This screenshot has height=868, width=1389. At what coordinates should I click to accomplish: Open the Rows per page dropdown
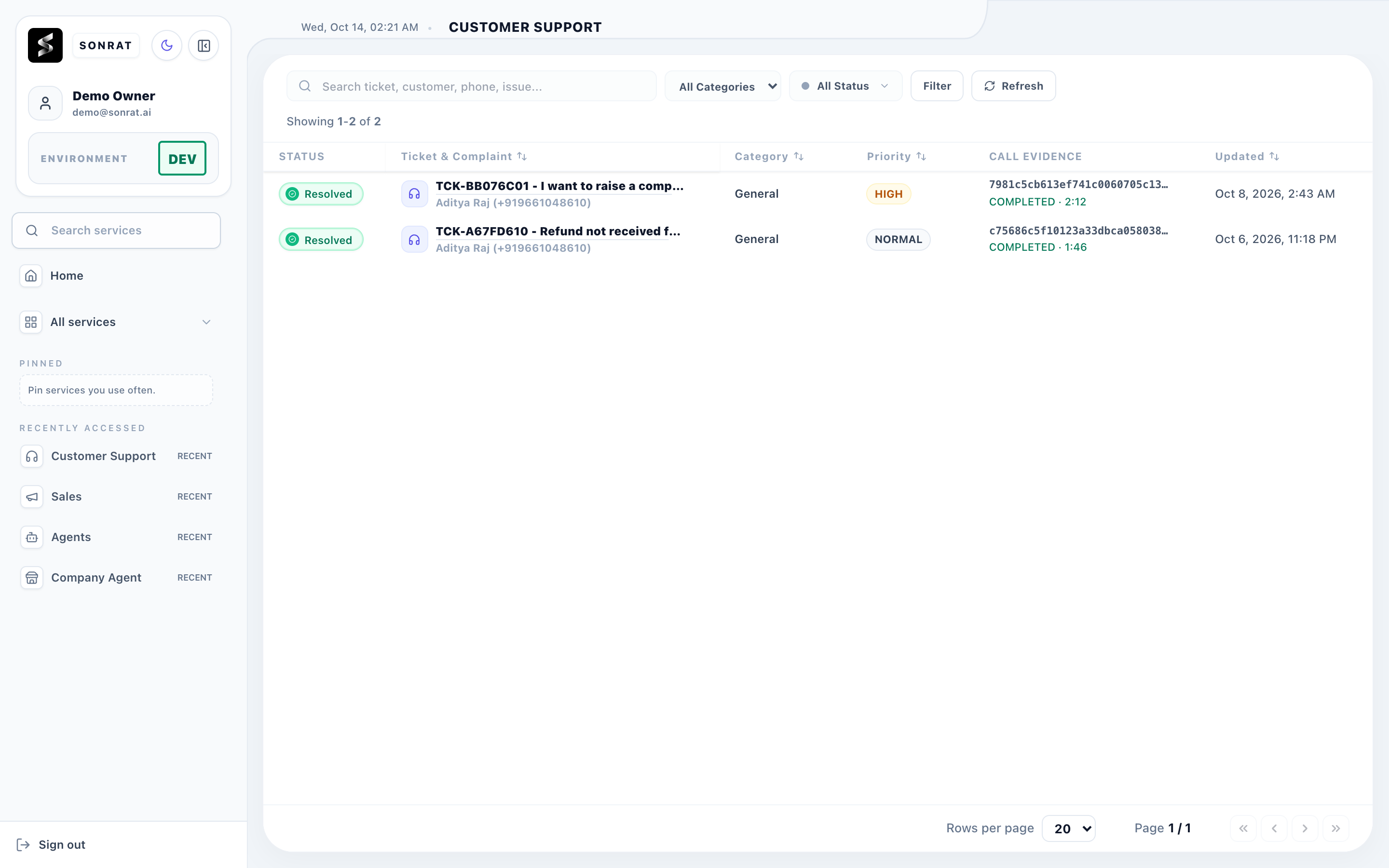1069,828
